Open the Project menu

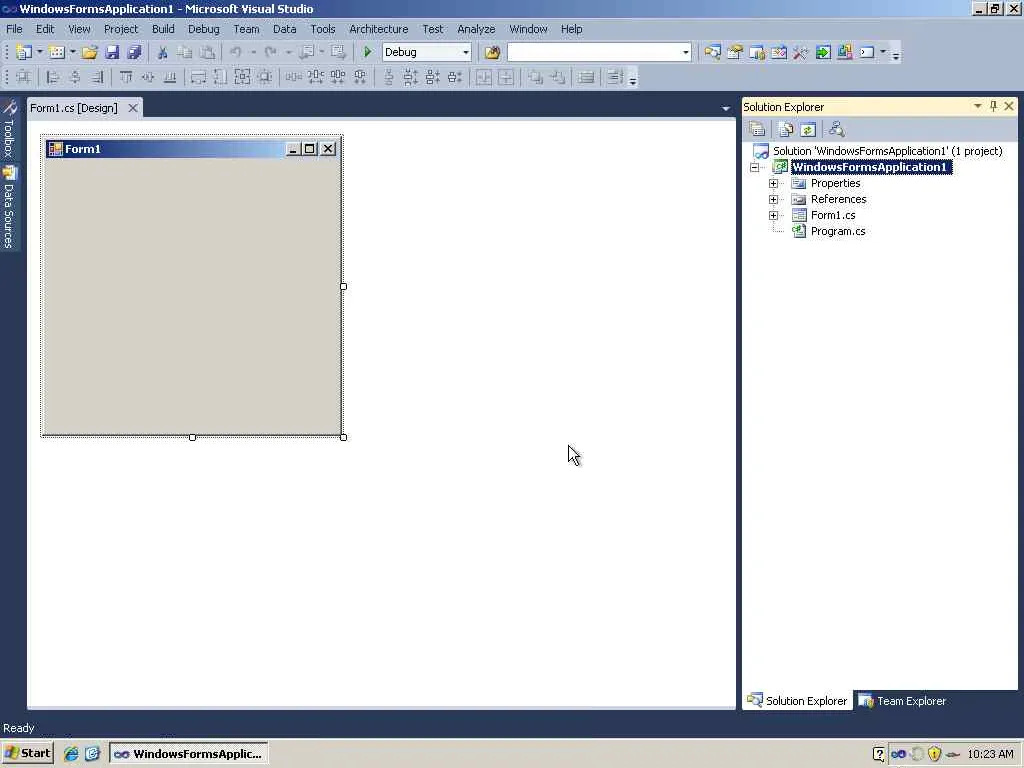(121, 29)
